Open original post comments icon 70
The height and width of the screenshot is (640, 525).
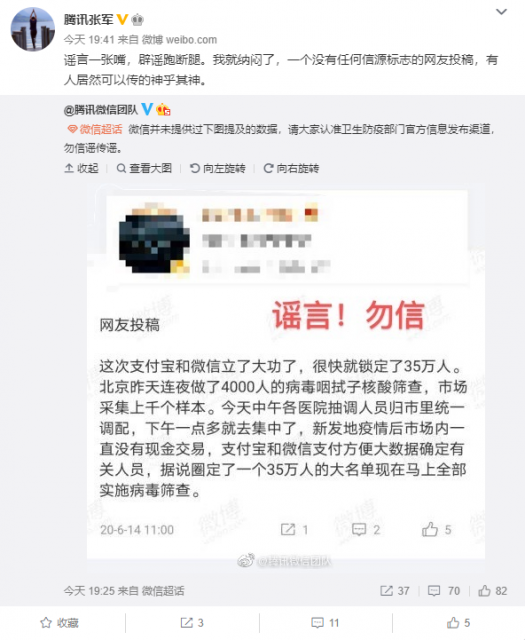point(444,591)
